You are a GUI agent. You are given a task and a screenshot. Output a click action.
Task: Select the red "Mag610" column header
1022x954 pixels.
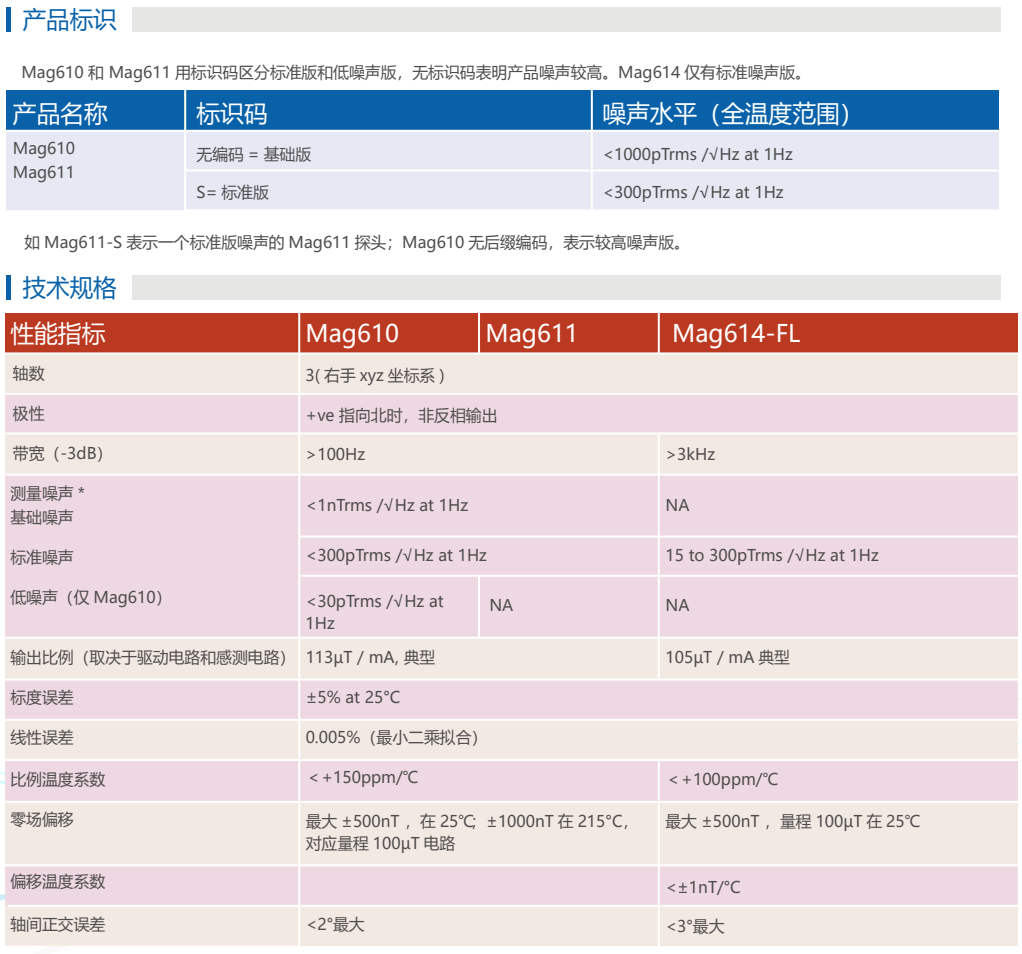tap(352, 334)
